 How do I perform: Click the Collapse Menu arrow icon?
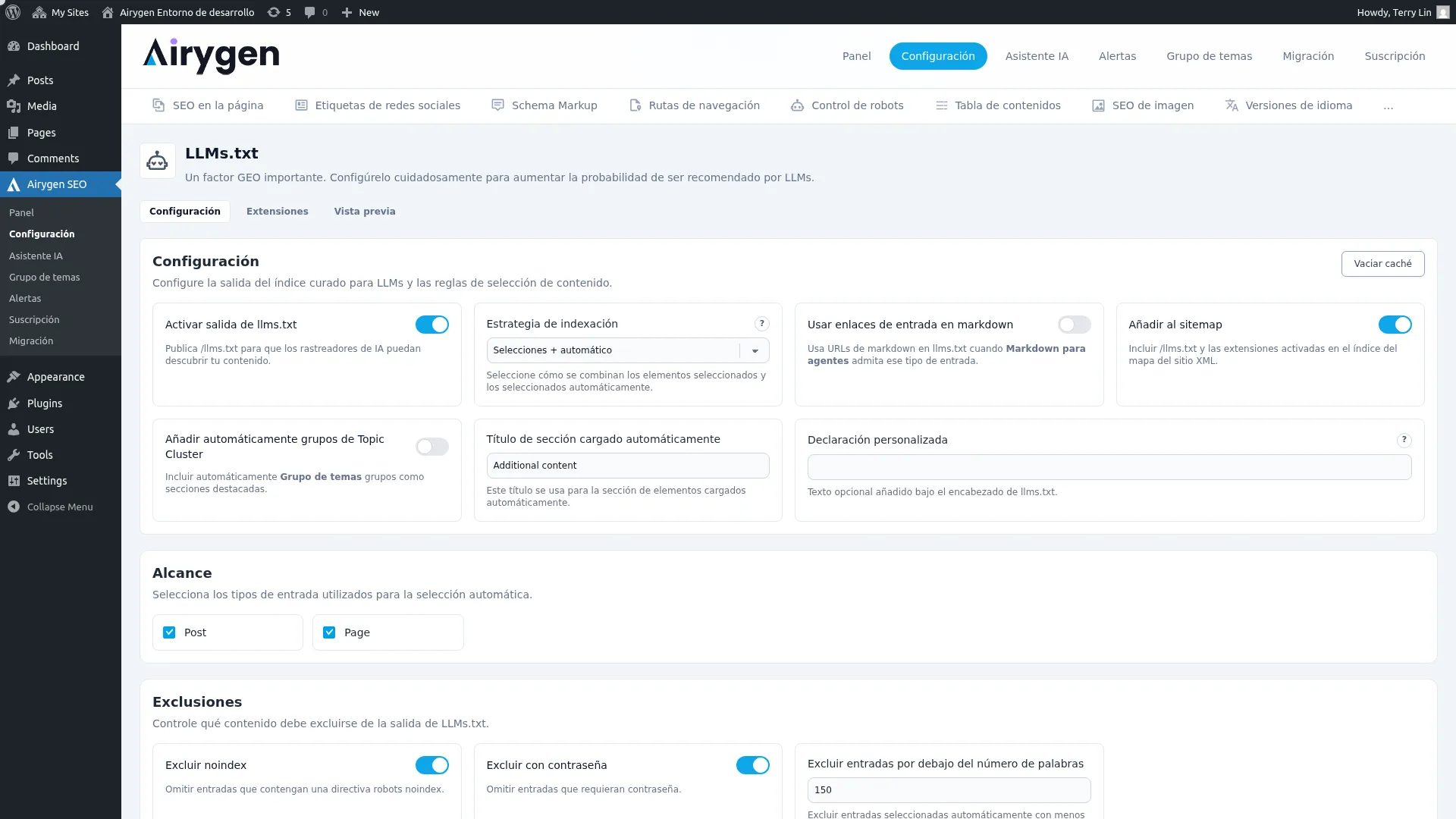tap(14, 507)
